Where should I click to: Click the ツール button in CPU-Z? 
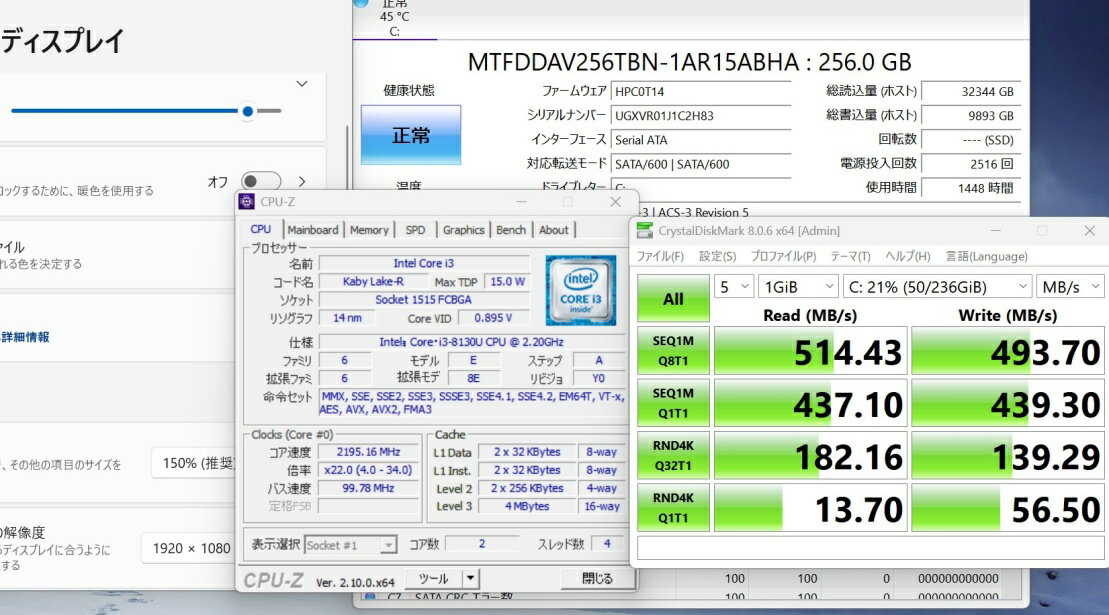(x=434, y=578)
